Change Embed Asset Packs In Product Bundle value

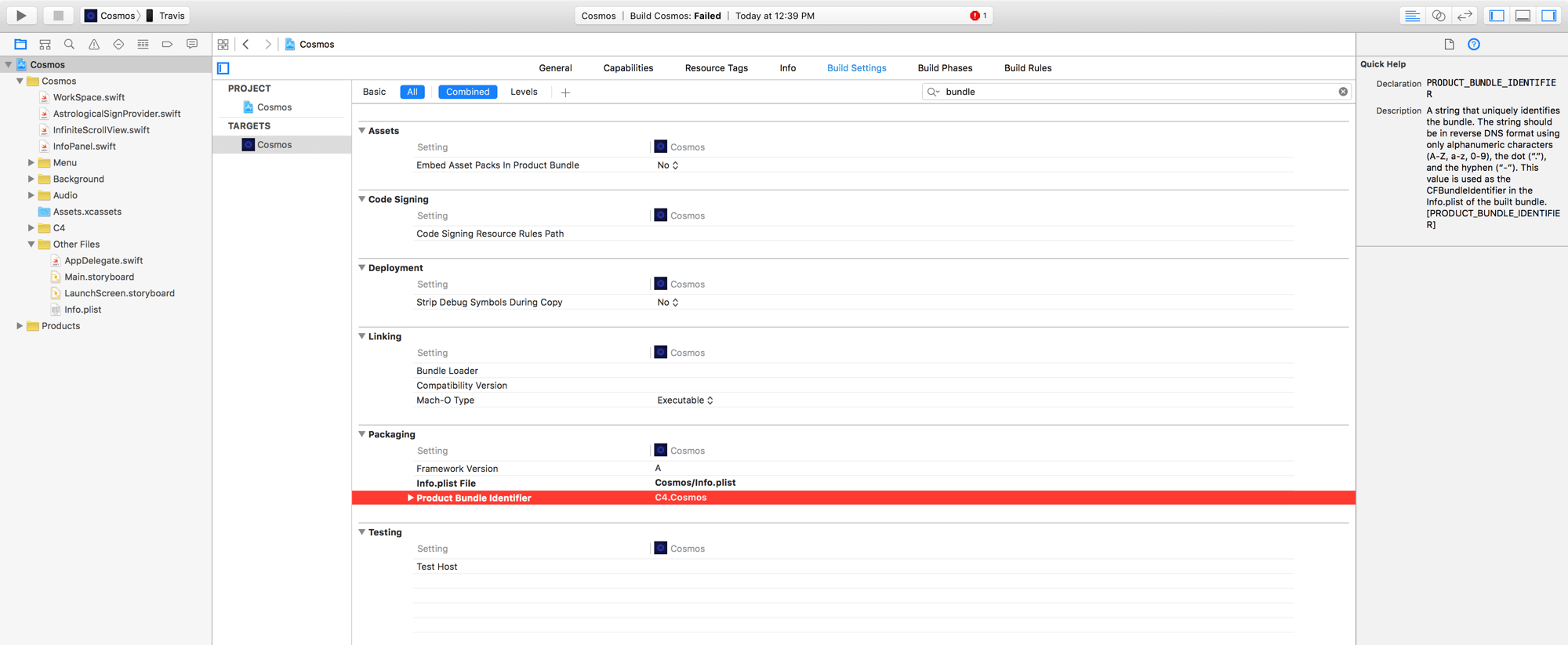tap(668, 165)
